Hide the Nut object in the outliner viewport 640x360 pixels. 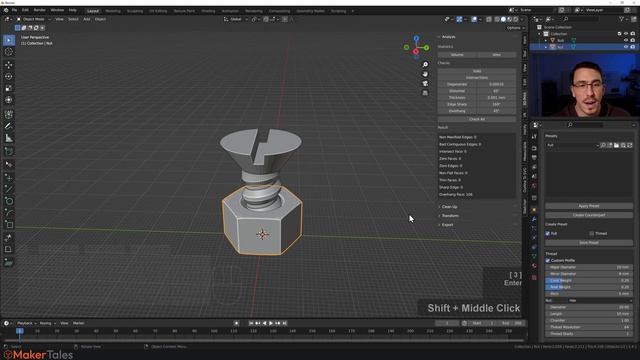626,47
